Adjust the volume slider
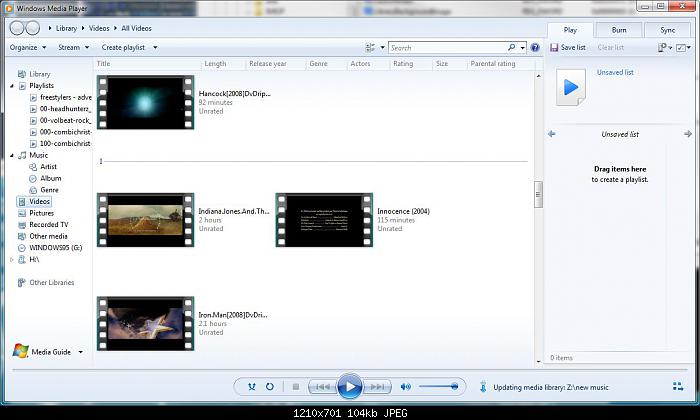 [438, 387]
